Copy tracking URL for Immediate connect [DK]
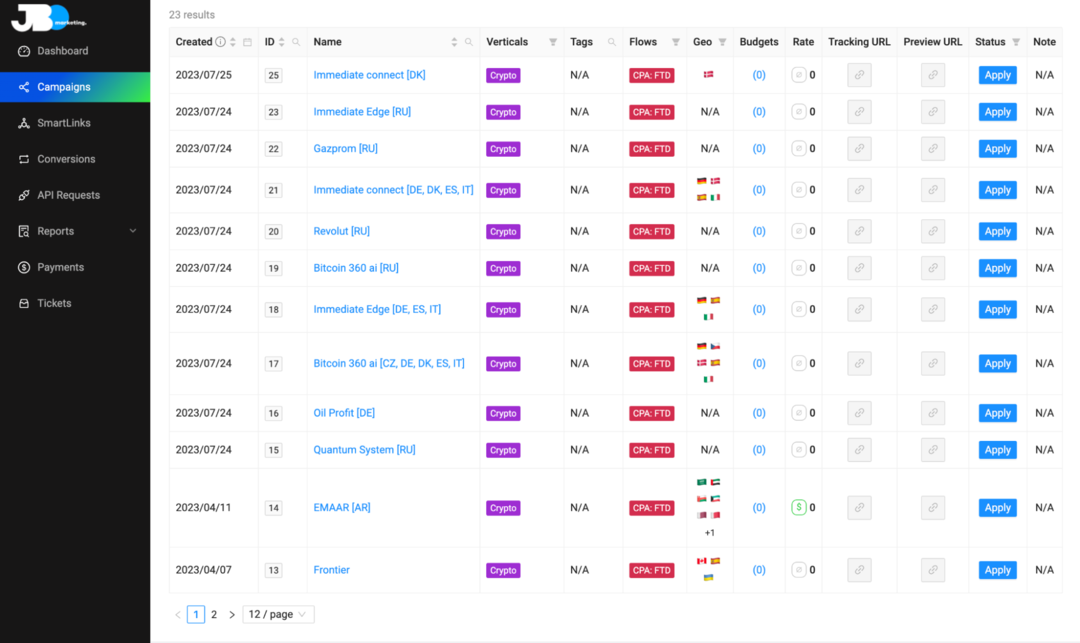 (x=859, y=75)
